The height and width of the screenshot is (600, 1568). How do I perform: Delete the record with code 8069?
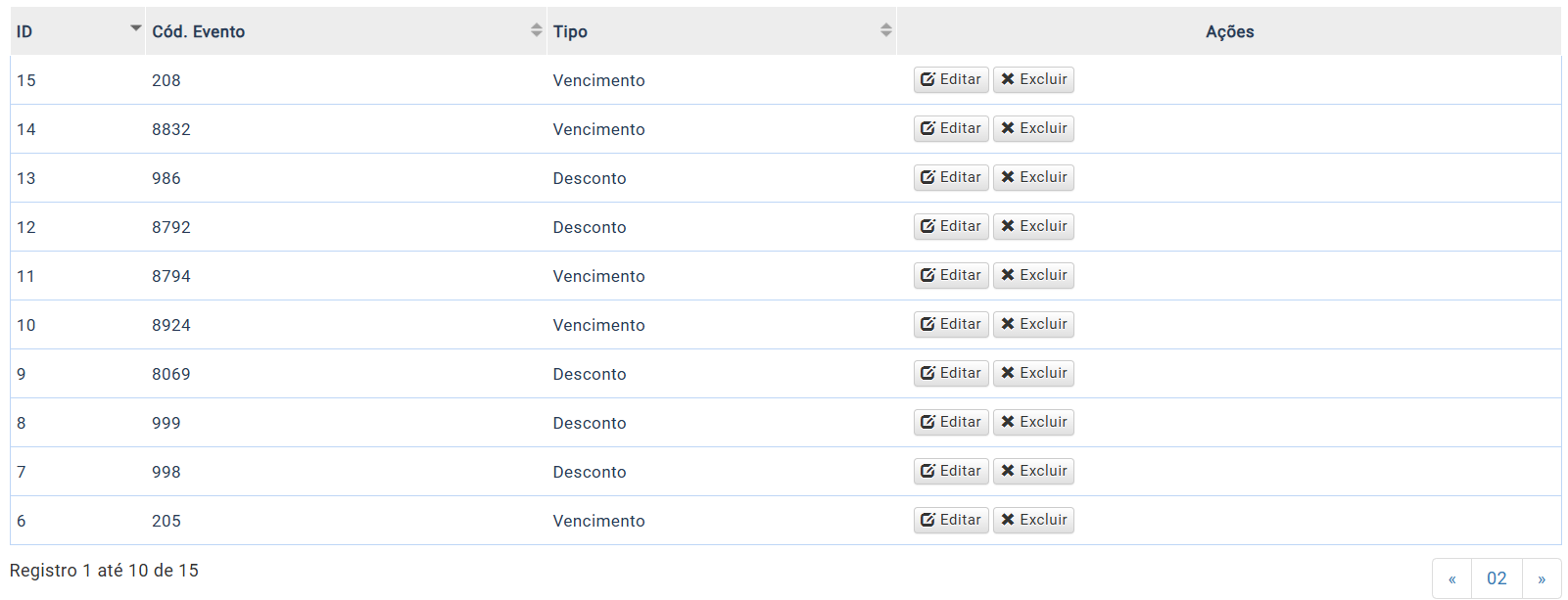tap(1033, 373)
